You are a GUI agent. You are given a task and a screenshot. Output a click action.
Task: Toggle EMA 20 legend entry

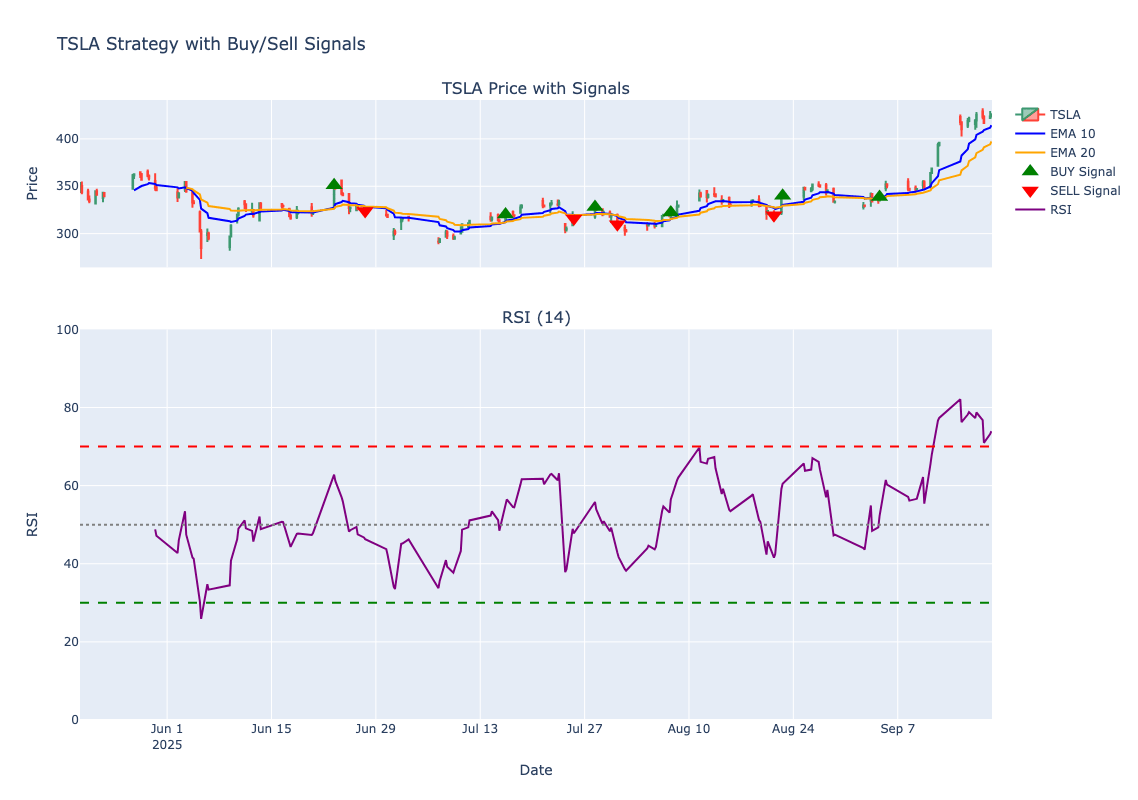click(x=1055, y=152)
